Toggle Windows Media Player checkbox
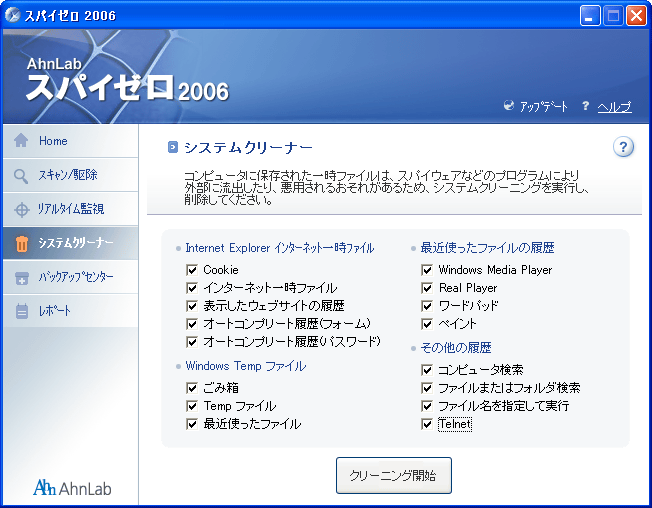The image size is (652, 508). click(427, 270)
